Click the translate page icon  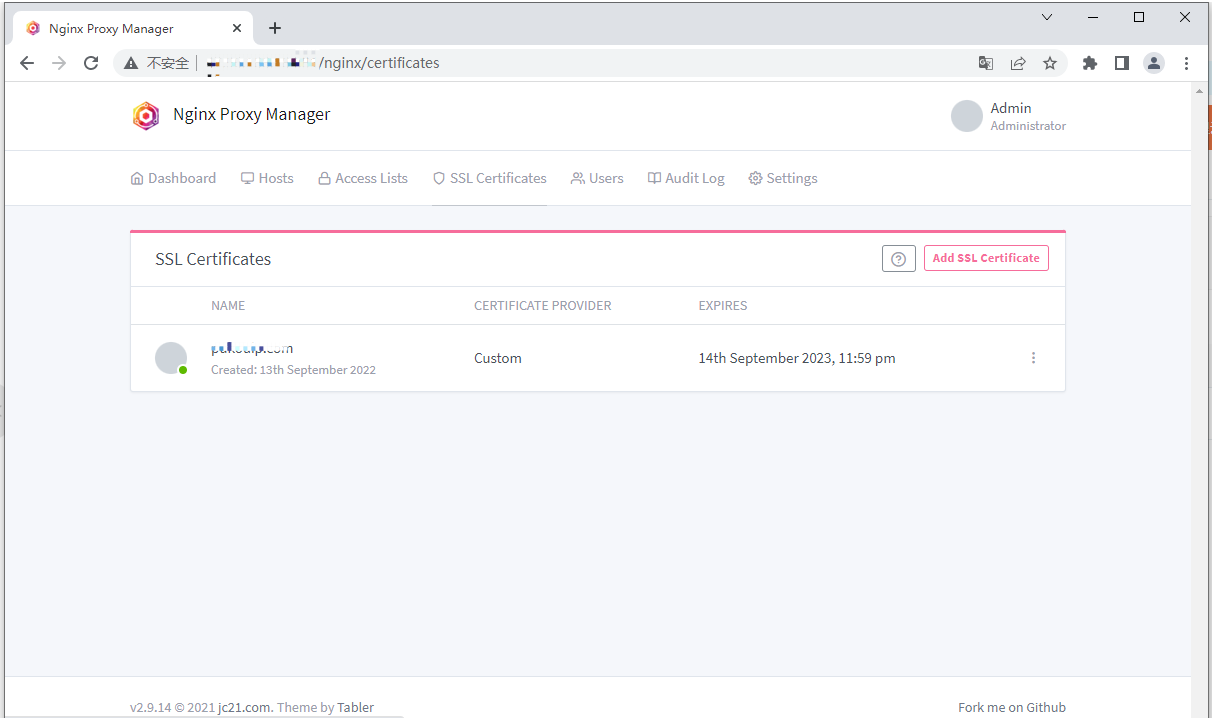point(986,63)
